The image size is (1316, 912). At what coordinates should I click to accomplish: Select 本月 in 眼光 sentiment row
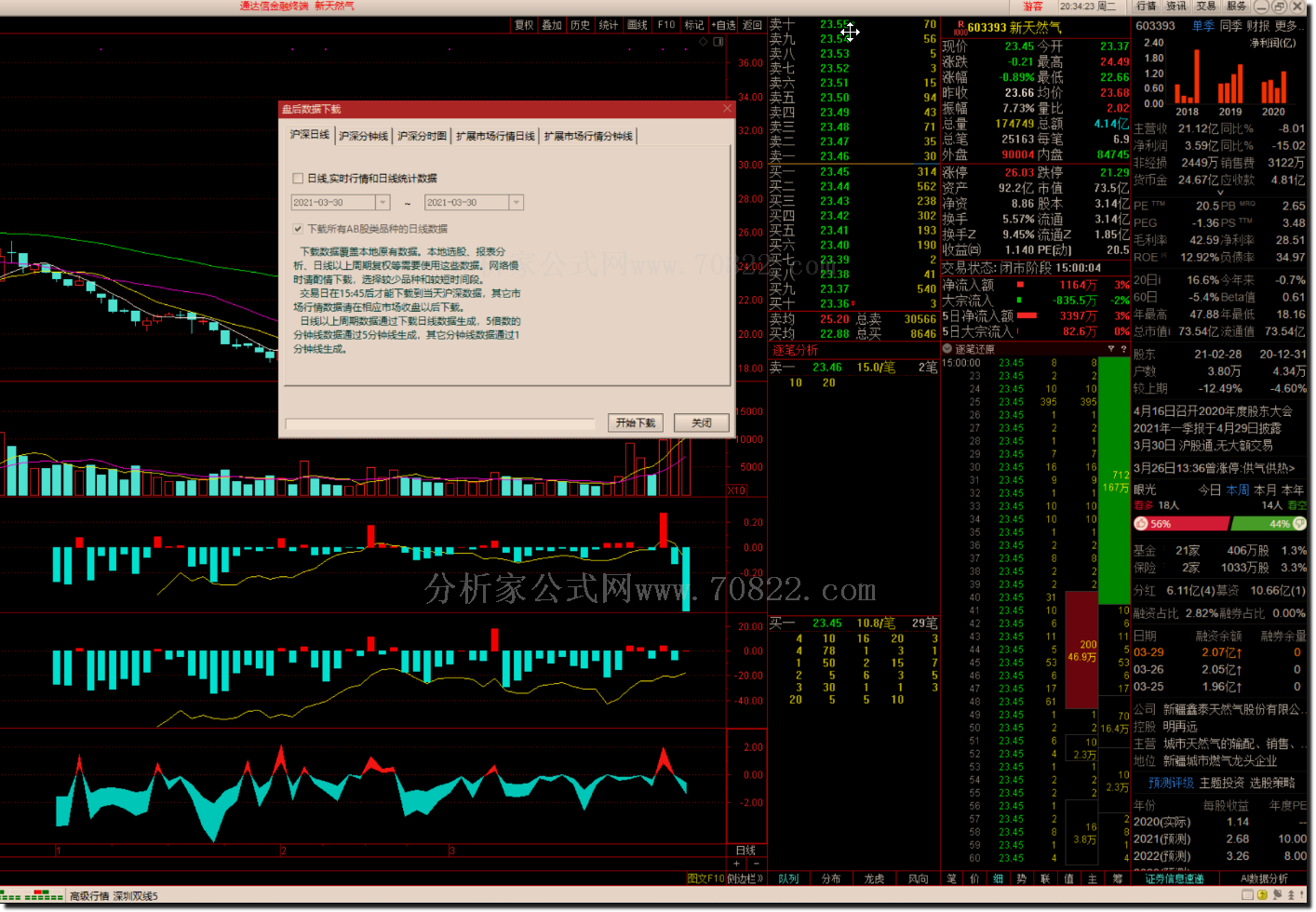click(1265, 490)
